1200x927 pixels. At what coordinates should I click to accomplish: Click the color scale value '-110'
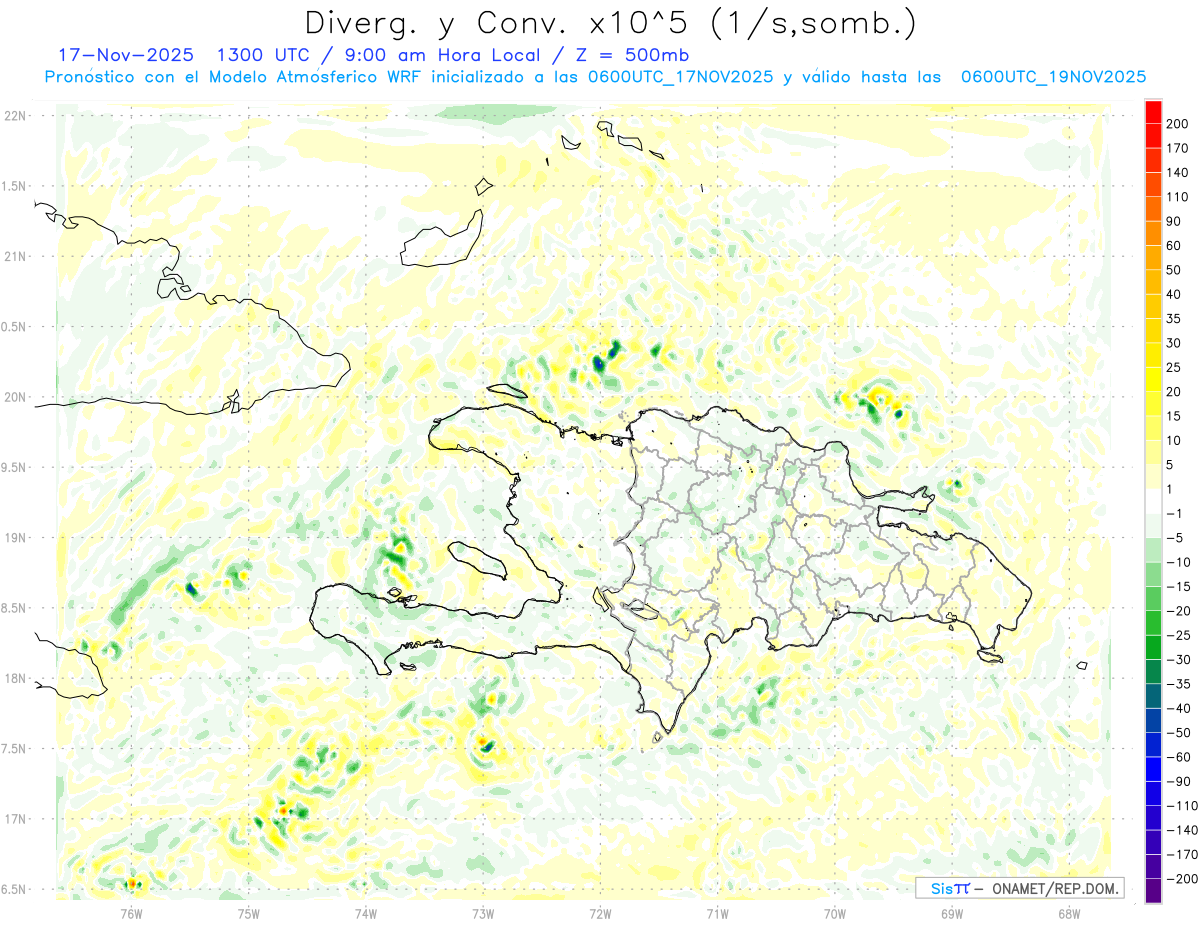(x=1181, y=805)
